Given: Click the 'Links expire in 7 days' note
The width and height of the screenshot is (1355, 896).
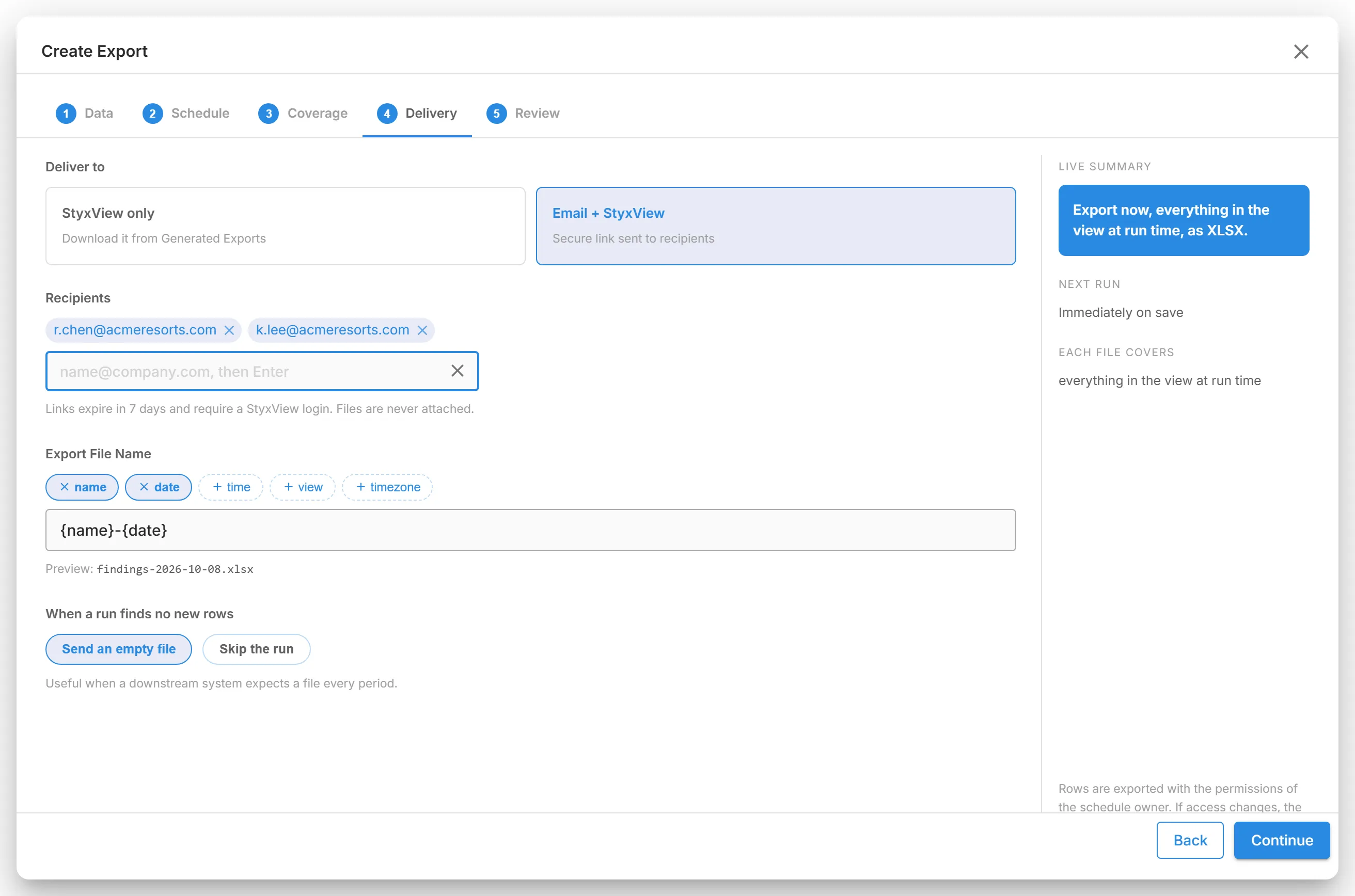Looking at the screenshot, I should [260, 409].
